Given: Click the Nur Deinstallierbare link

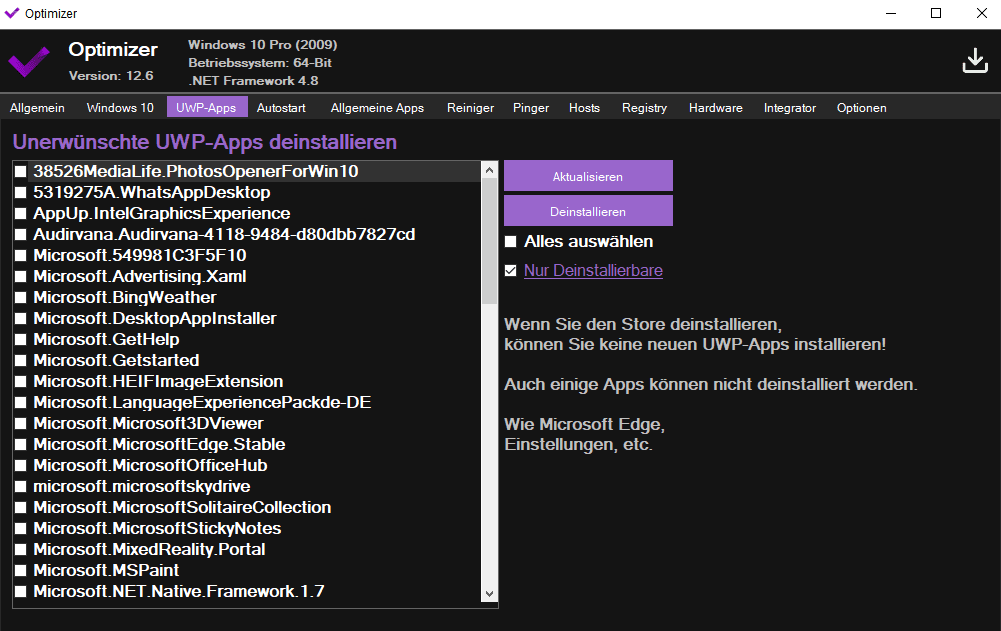Looking at the screenshot, I should pyautogui.click(x=593, y=271).
